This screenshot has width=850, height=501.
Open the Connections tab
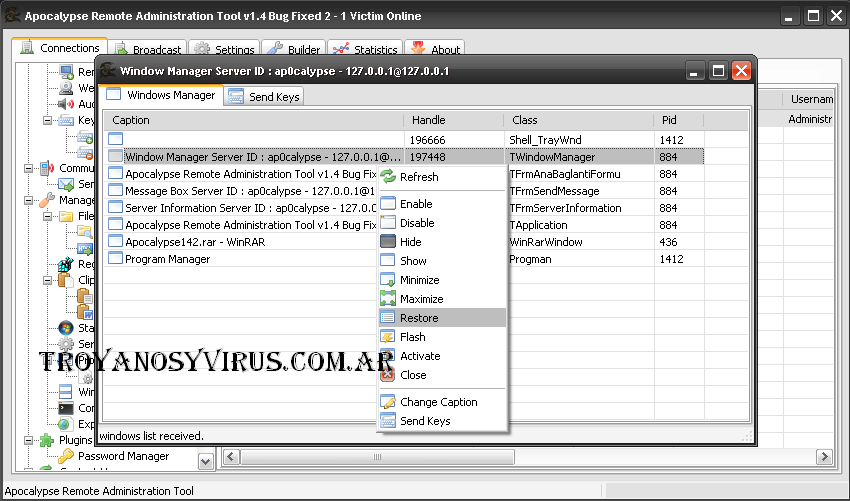click(x=59, y=48)
